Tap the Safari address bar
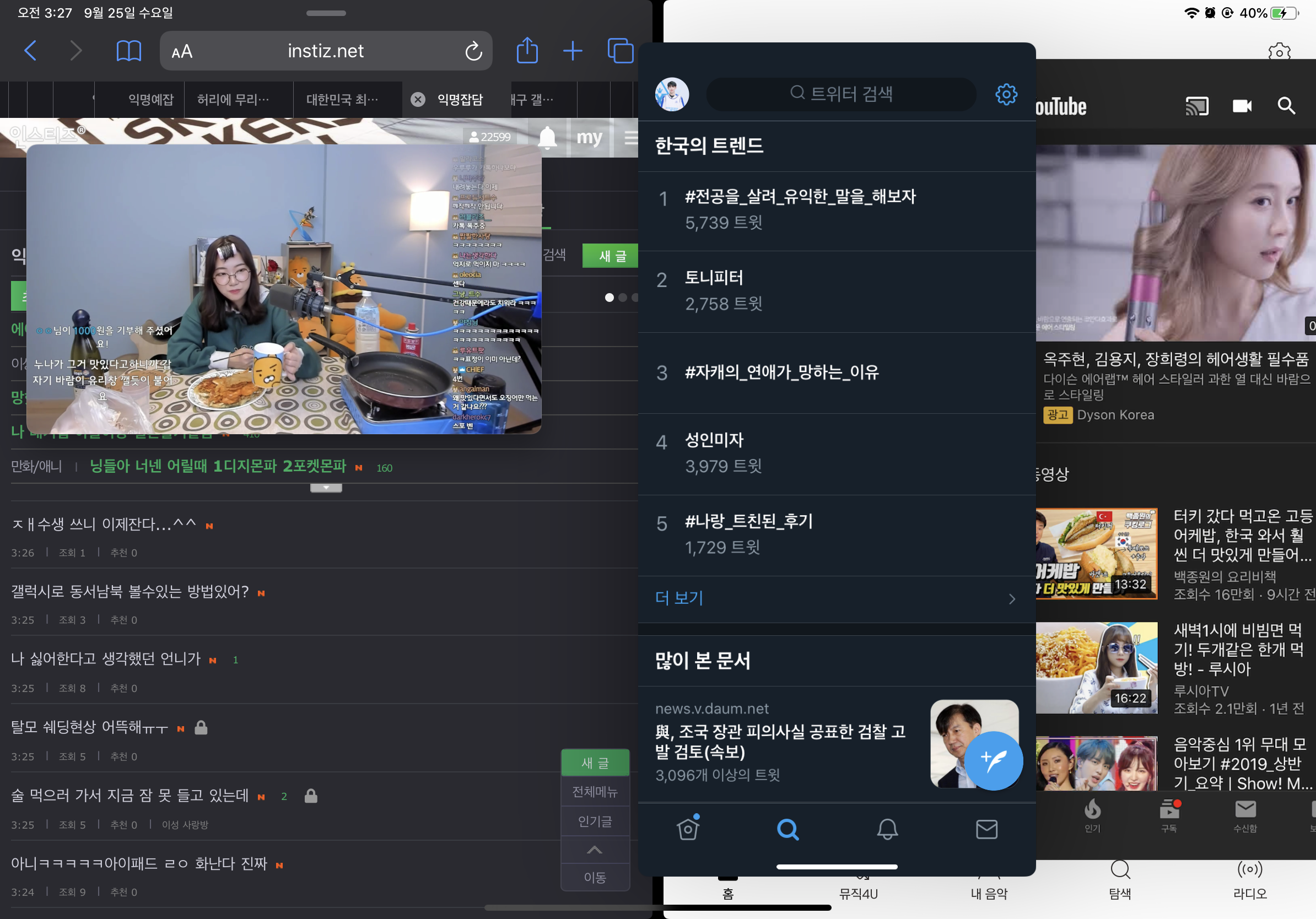This screenshot has width=1316, height=919. 326,51
